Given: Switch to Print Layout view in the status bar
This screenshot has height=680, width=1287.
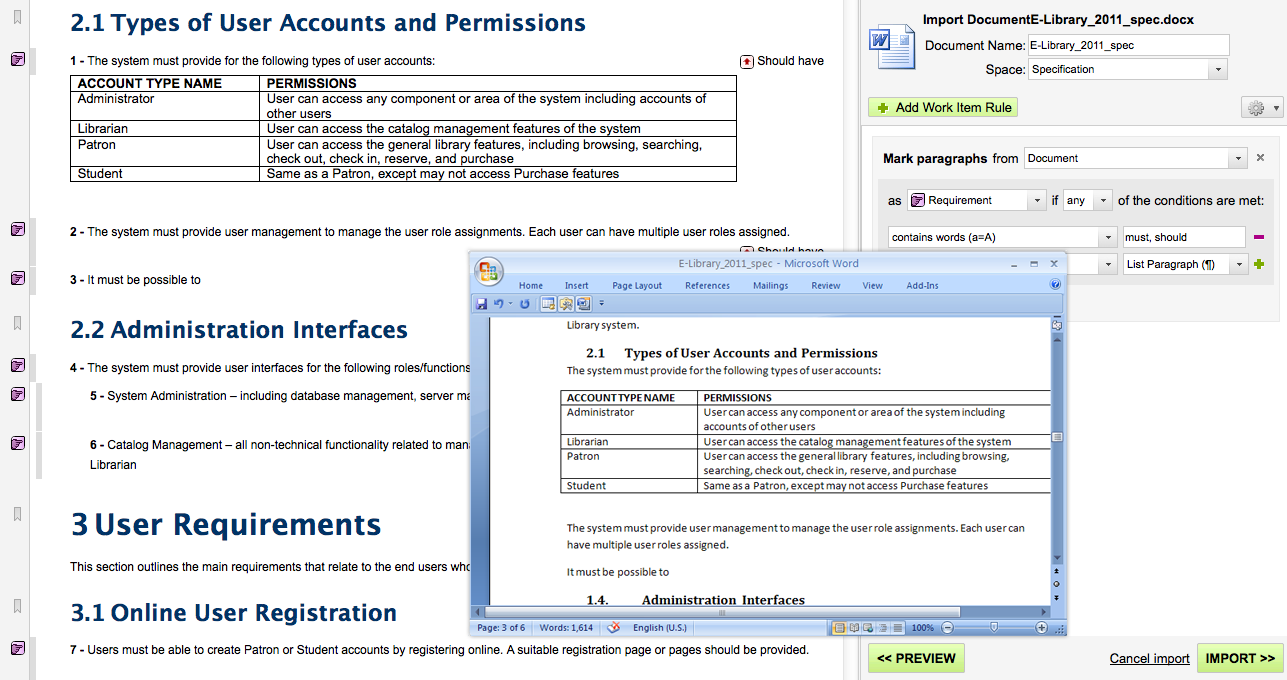Looking at the screenshot, I should point(840,628).
